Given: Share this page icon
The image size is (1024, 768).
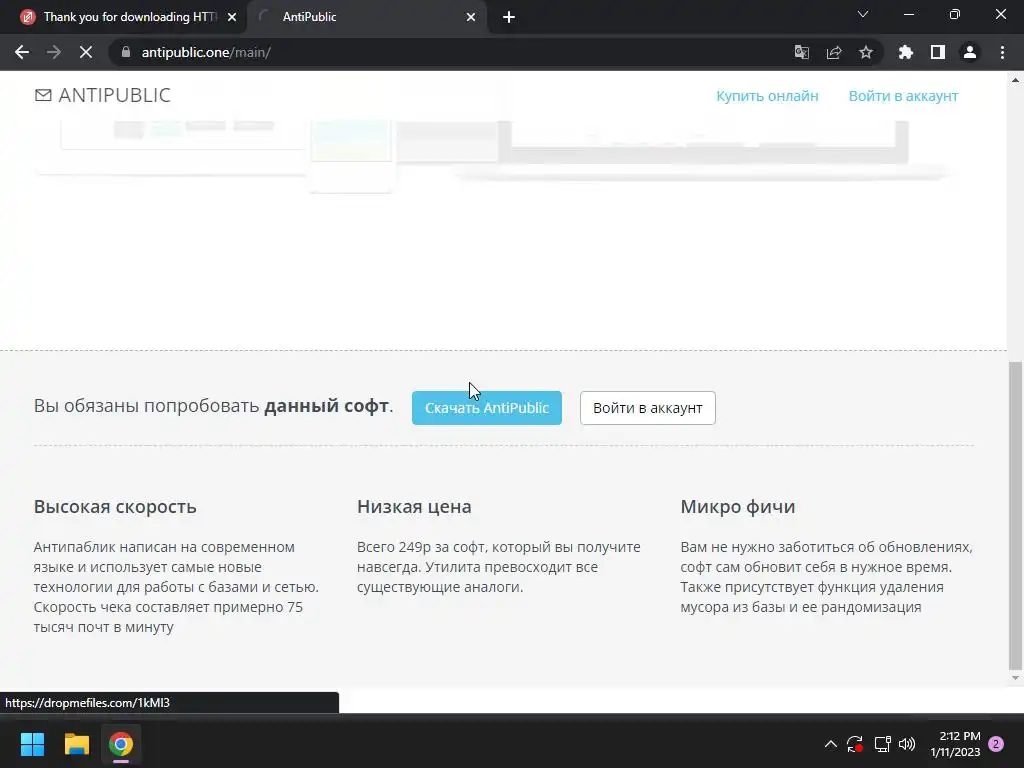Looking at the screenshot, I should [834, 52].
